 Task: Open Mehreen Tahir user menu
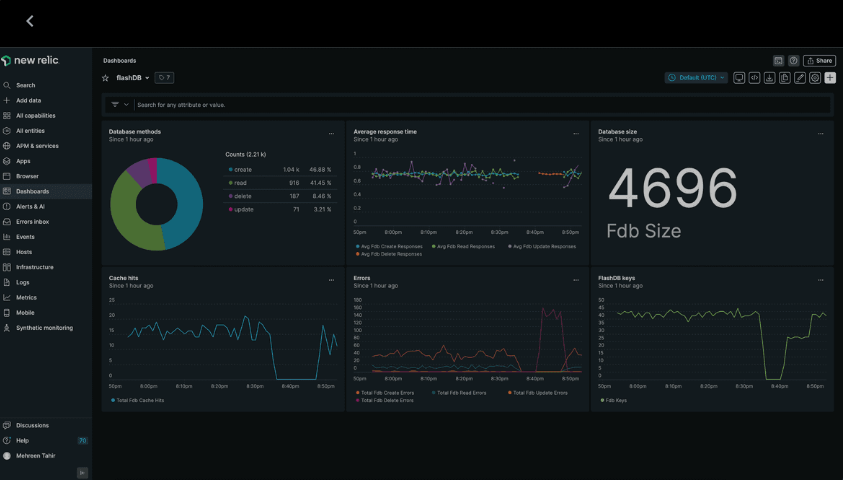point(35,456)
